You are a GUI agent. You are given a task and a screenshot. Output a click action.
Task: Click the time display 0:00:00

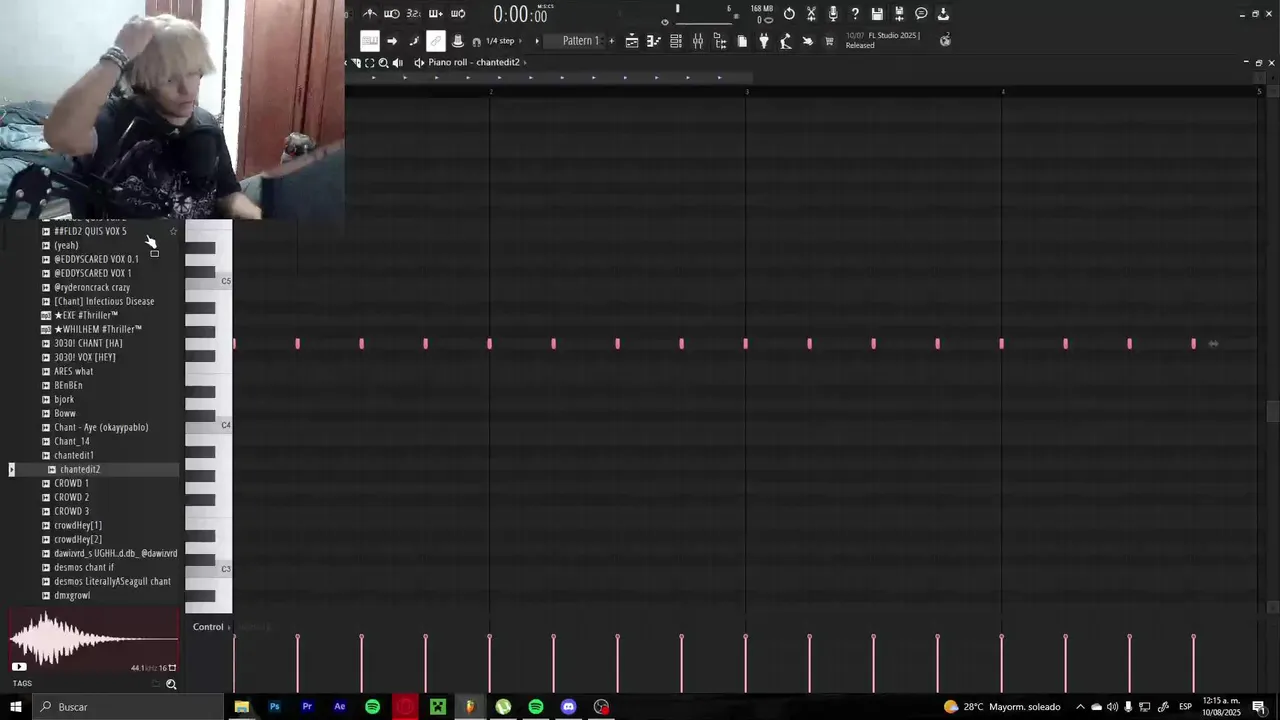(520, 14)
